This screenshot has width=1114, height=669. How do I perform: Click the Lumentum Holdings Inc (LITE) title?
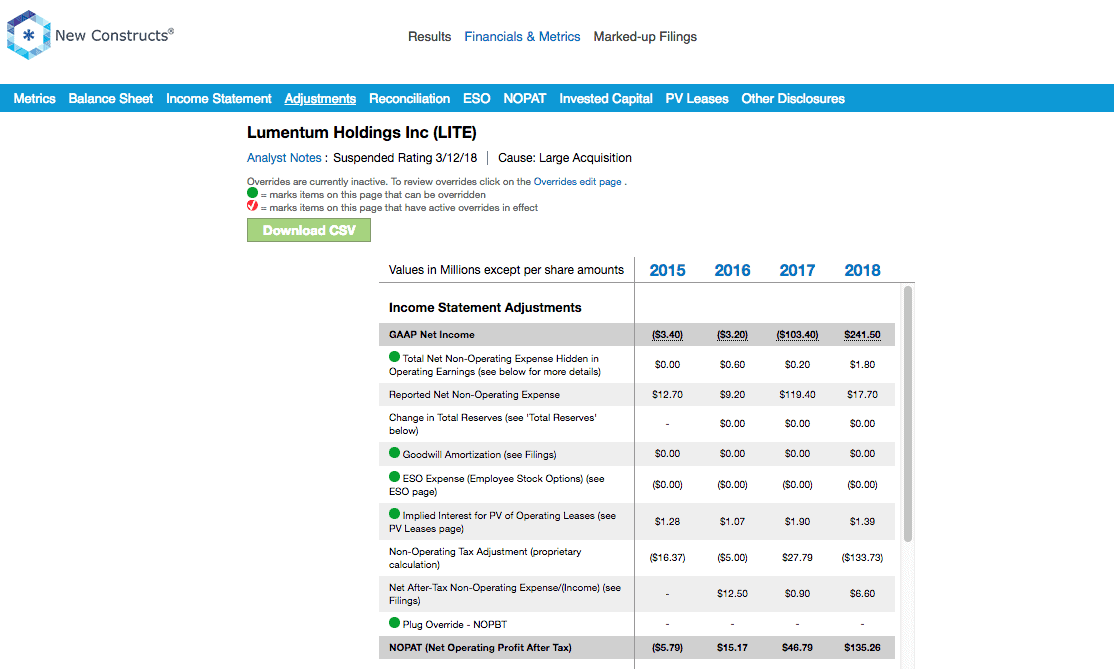coord(362,133)
